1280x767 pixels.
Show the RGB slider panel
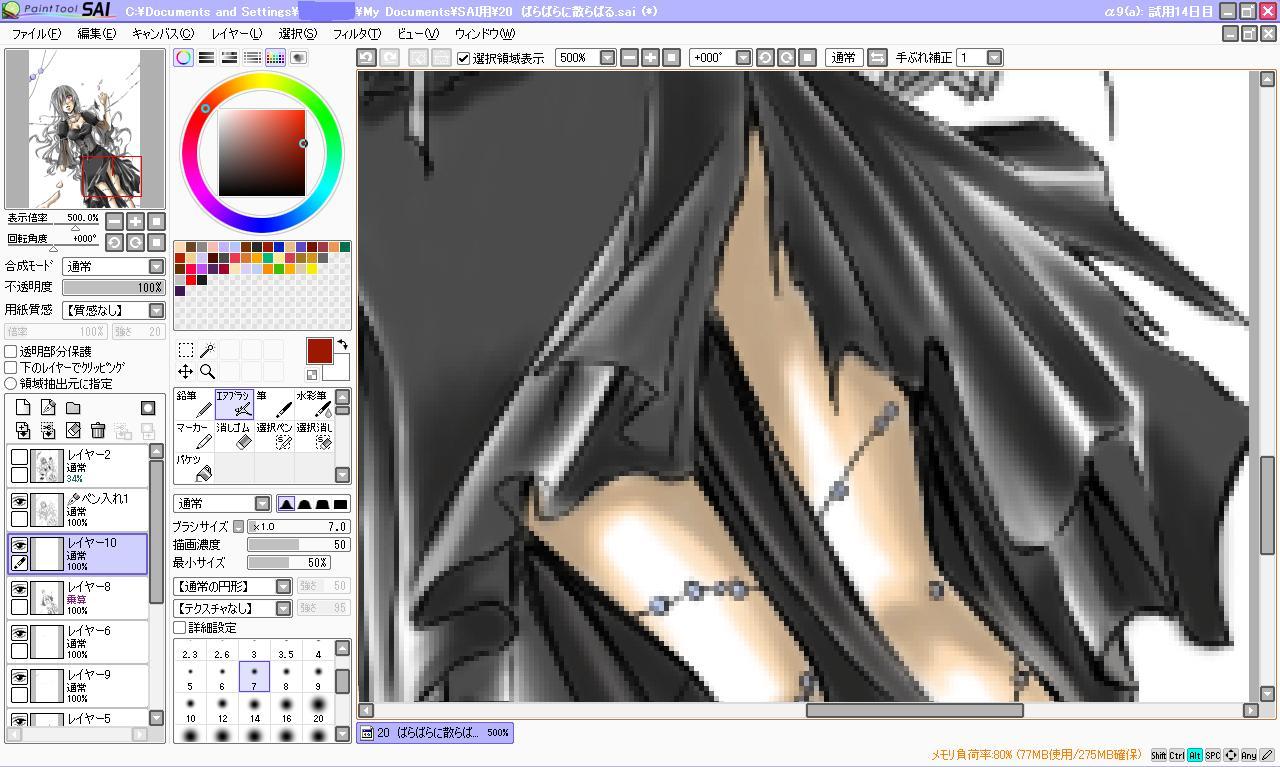click(206, 58)
